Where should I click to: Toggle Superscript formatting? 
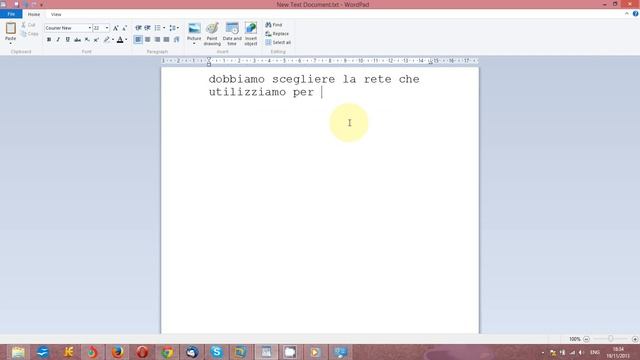click(96, 40)
